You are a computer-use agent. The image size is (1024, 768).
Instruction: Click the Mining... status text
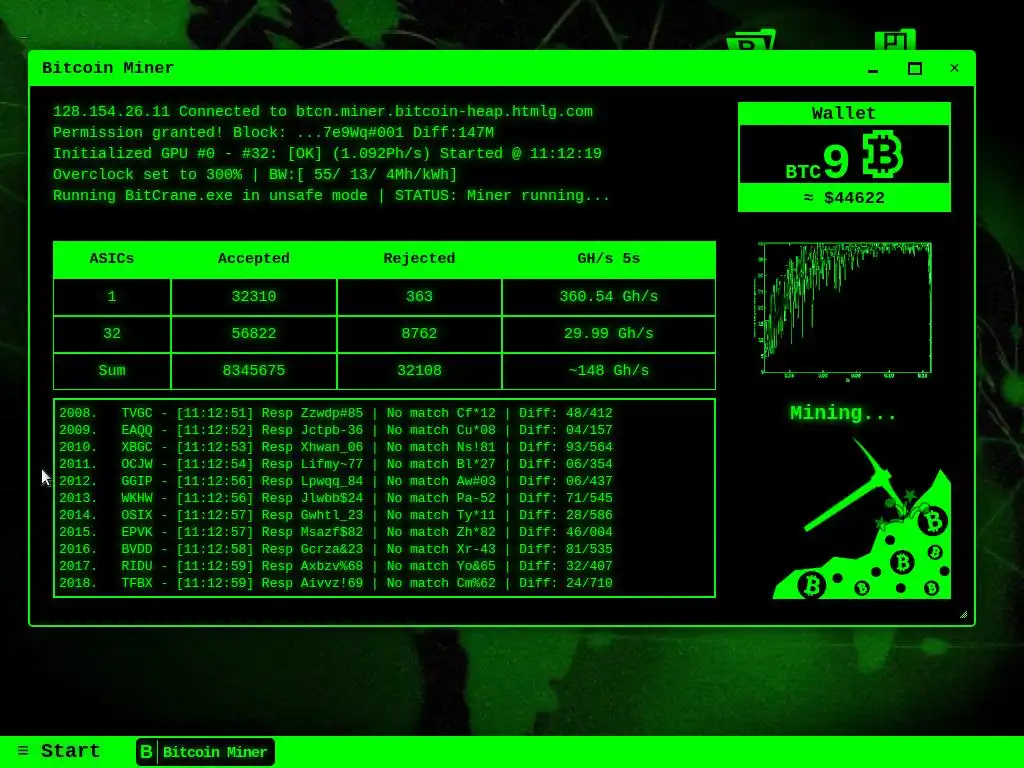coord(843,413)
